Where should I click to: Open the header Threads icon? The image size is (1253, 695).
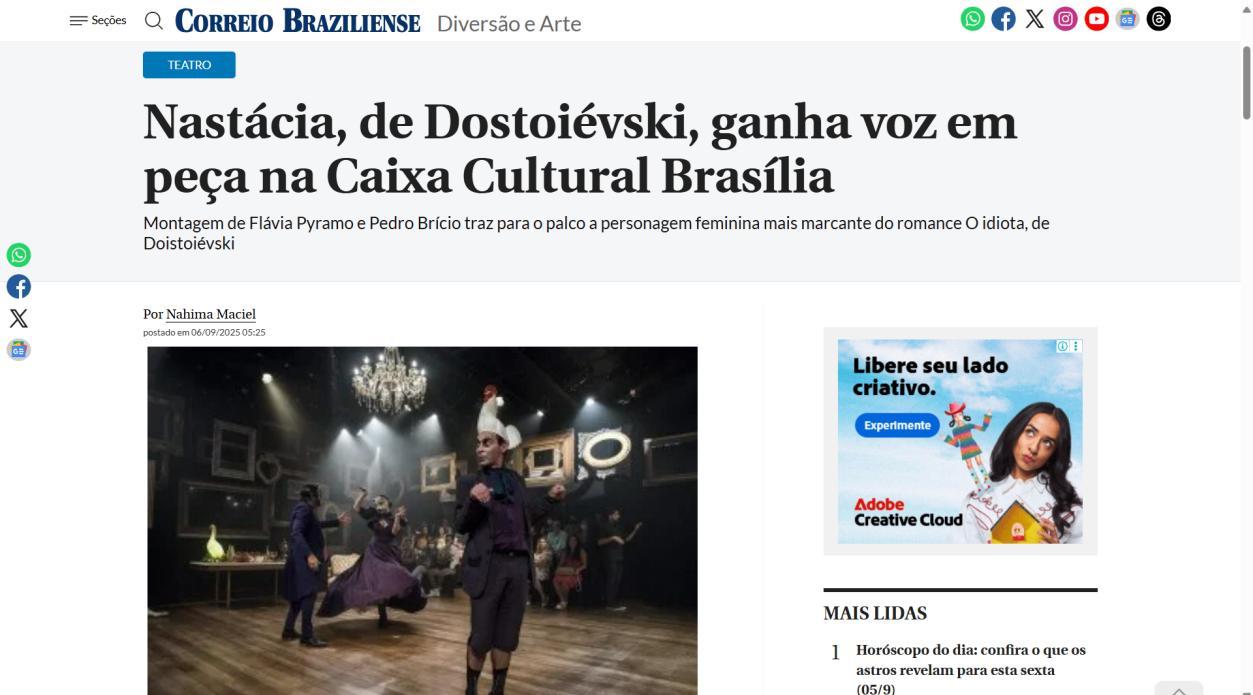coord(1158,19)
